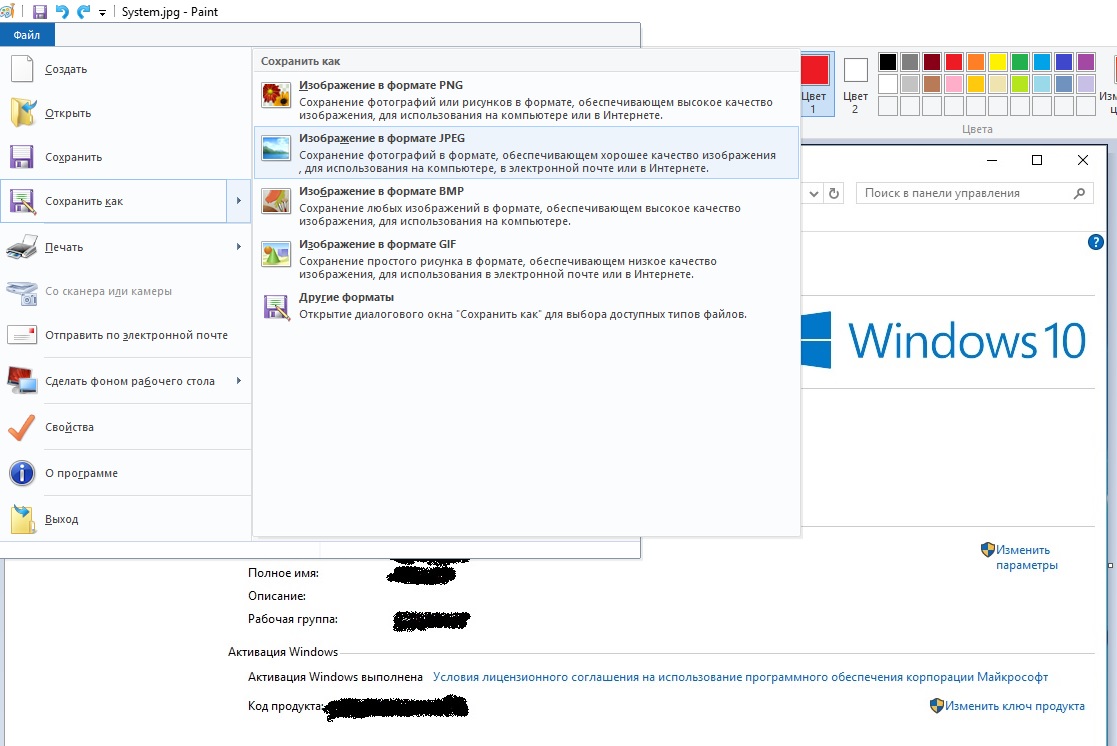Expand the Сохранить как submenu arrow
The image size is (1117, 746).
[x=239, y=201]
